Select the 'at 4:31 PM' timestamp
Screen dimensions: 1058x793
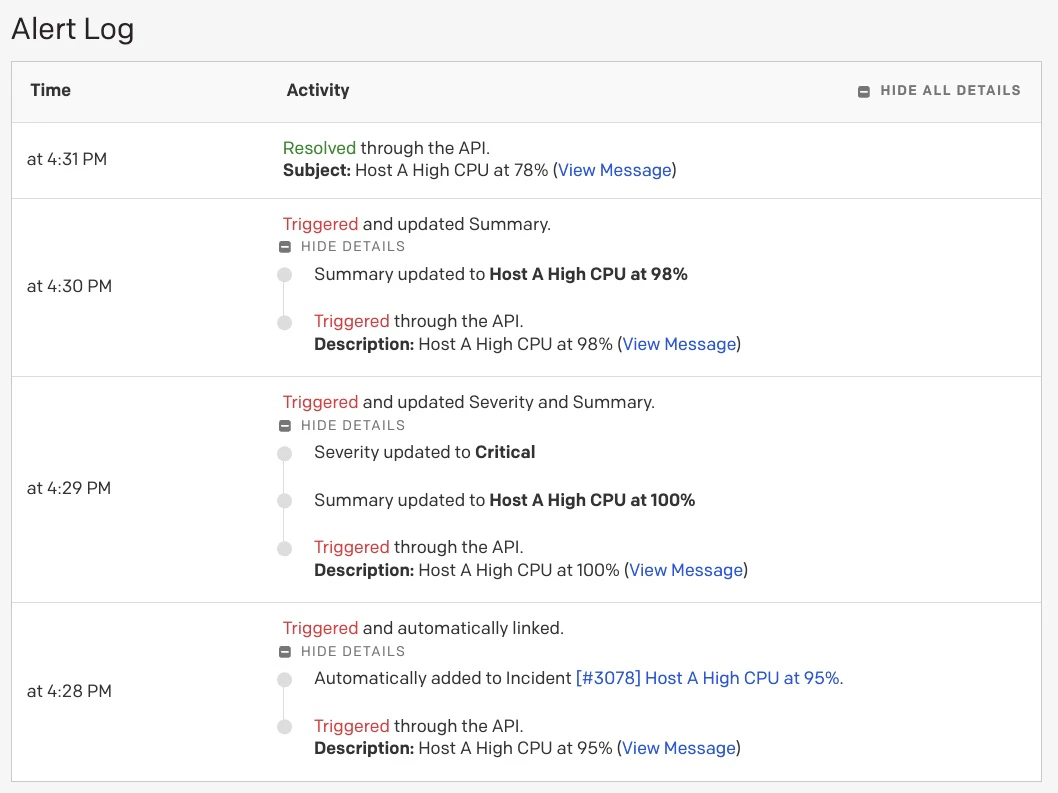(x=67, y=159)
